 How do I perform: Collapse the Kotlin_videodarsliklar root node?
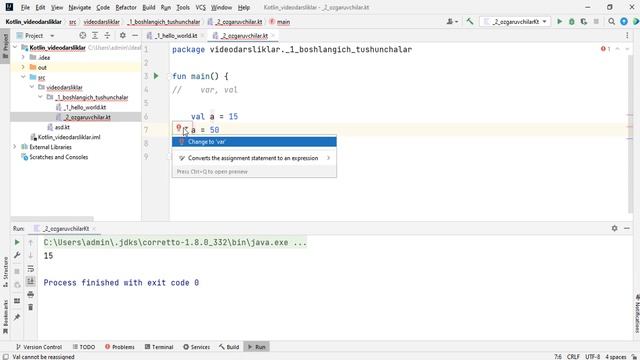click(16, 47)
